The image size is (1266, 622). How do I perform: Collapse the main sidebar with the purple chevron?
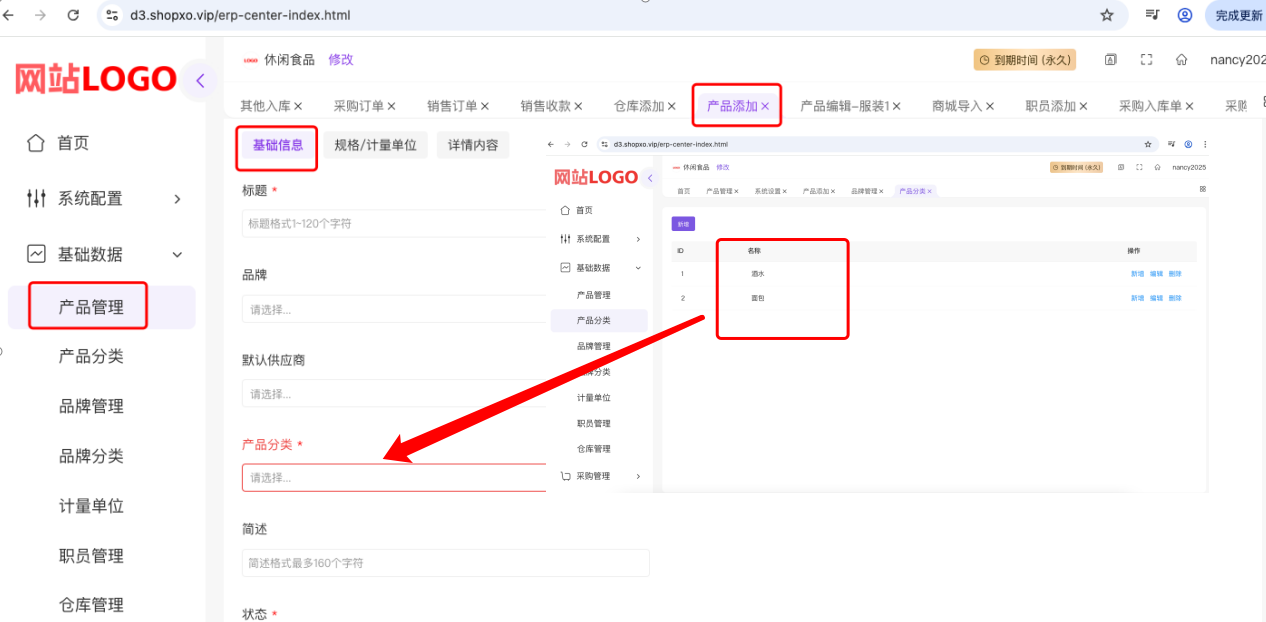[x=200, y=81]
